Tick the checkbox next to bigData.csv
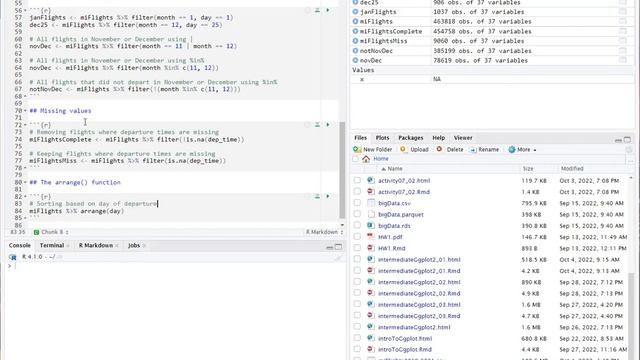 (x=357, y=203)
